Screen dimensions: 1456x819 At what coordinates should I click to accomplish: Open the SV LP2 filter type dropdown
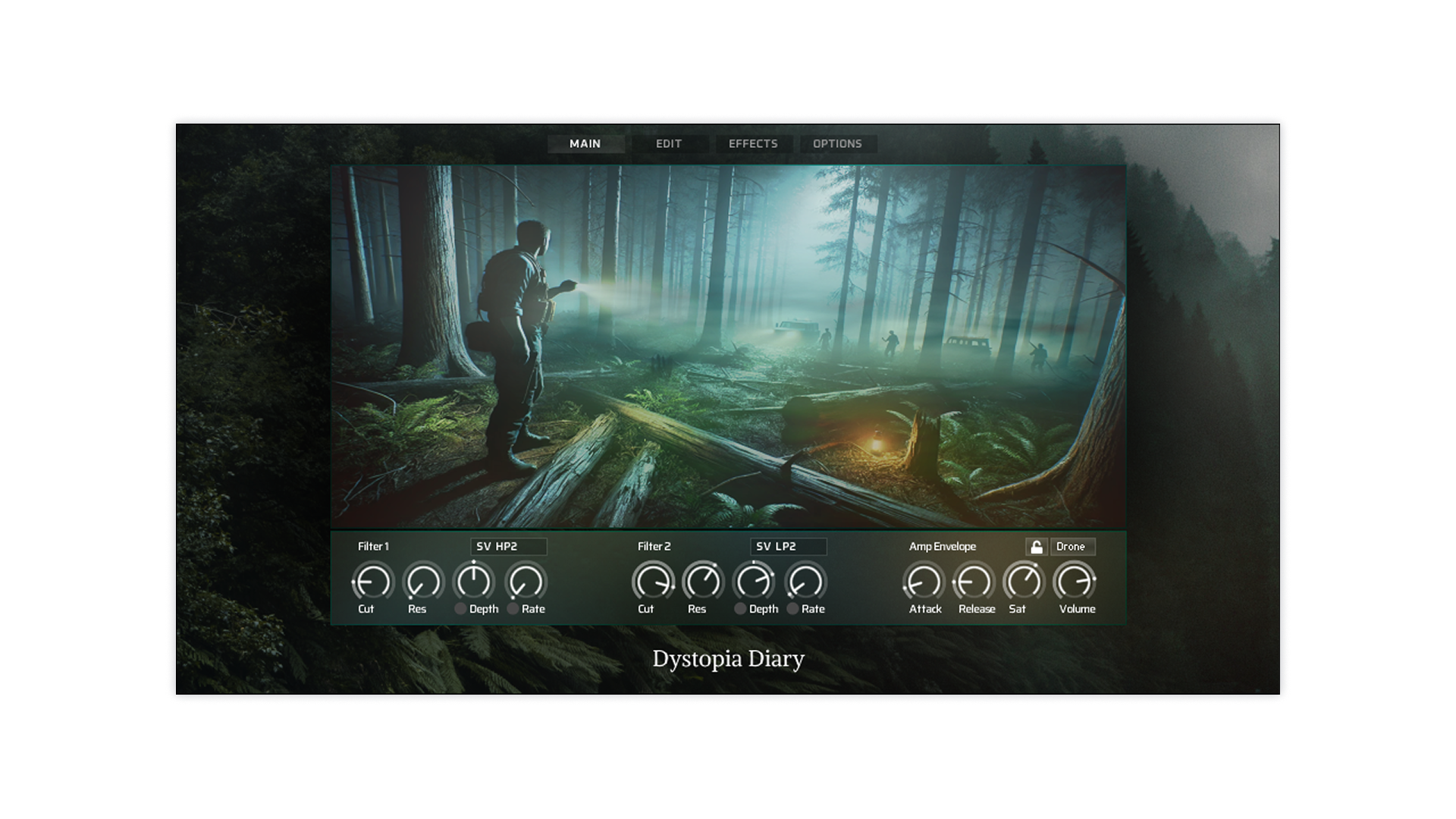(788, 547)
